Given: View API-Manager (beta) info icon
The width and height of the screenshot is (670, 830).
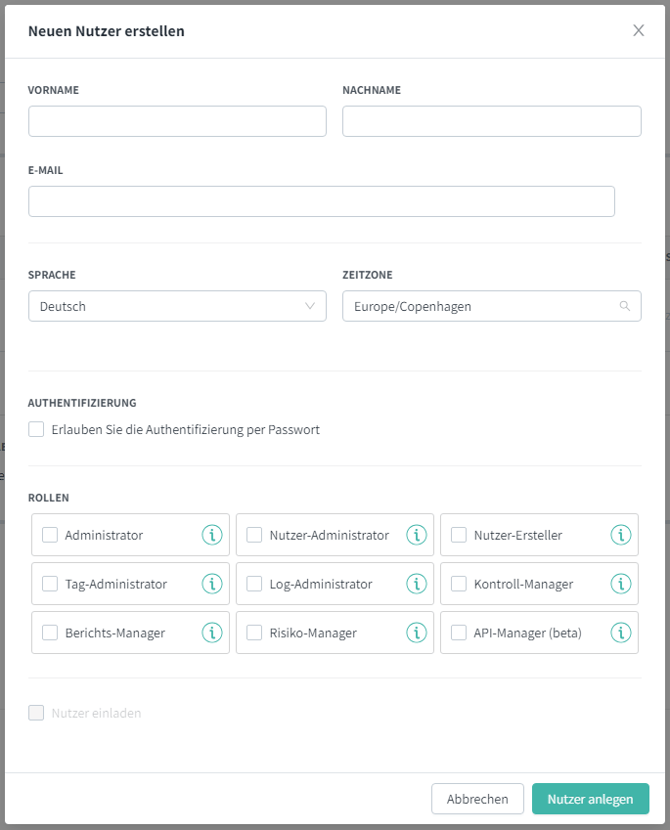Looking at the screenshot, I should pos(621,633).
